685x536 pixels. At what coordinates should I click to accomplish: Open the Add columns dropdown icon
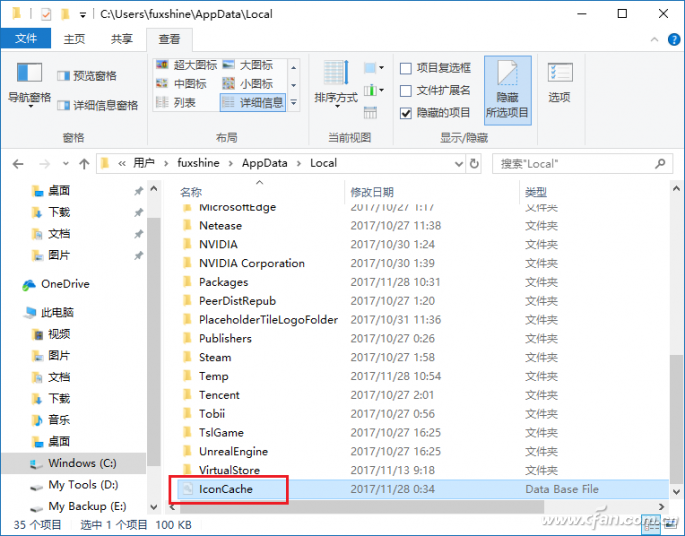[x=374, y=90]
